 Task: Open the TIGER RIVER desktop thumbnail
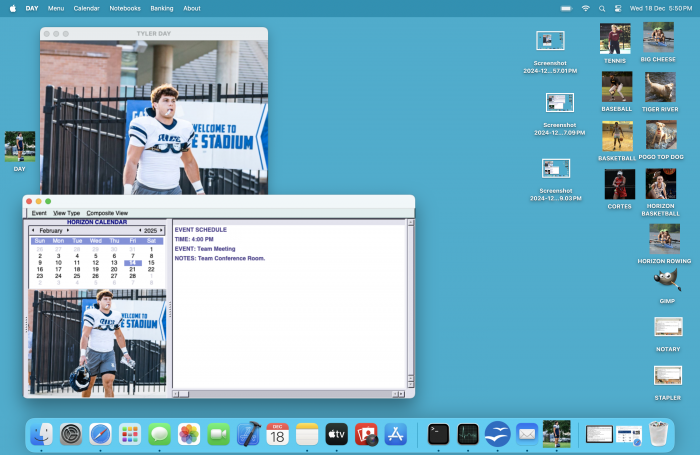(x=659, y=88)
